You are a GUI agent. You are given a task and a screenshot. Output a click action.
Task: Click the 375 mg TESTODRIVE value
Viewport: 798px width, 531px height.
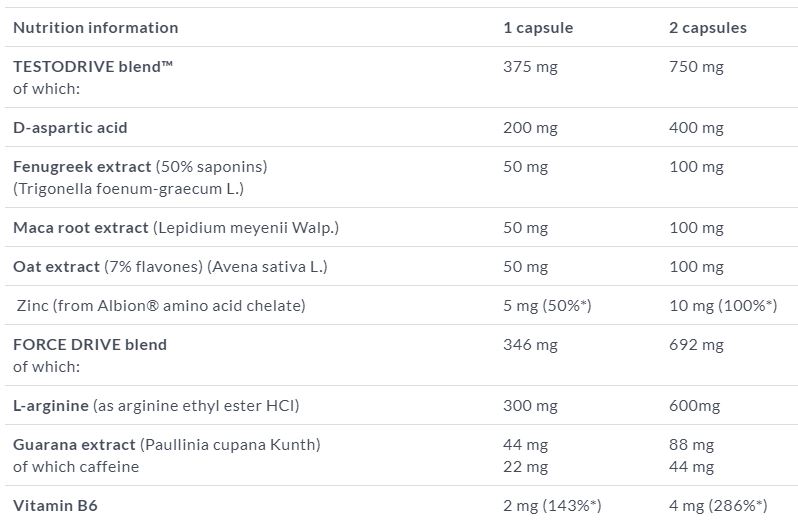tap(530, 67)
